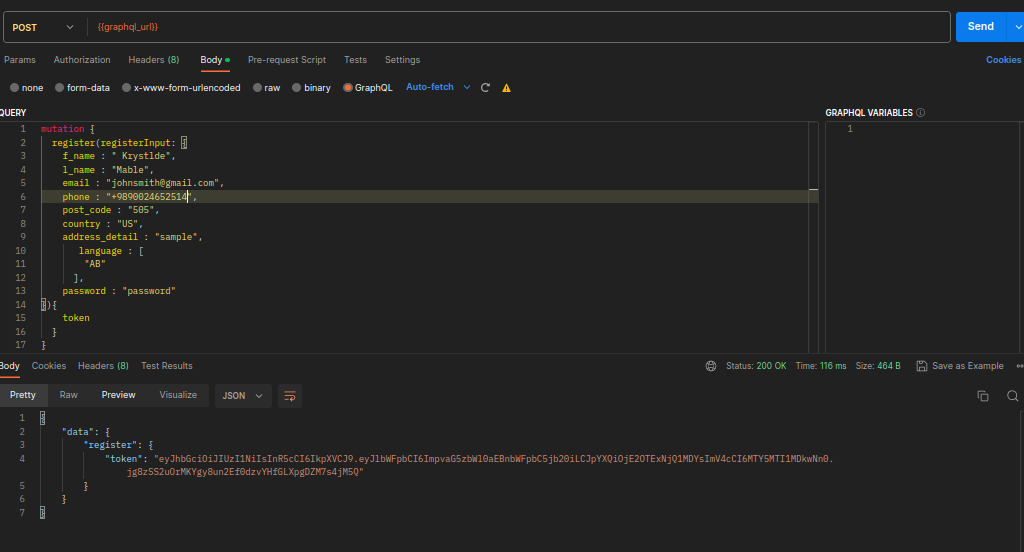Click the "register" key in response

tap(111, 445)
